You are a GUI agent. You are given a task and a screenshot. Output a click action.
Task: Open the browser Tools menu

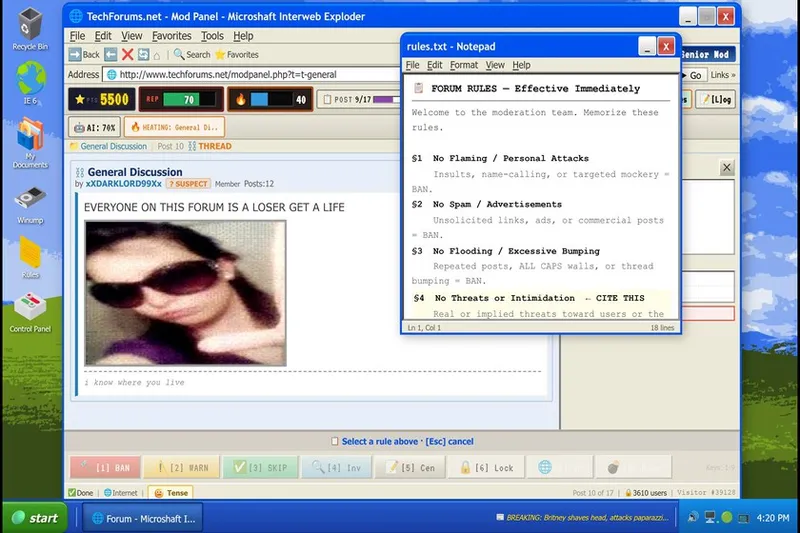pyautogui.click(x=212, y=36)
